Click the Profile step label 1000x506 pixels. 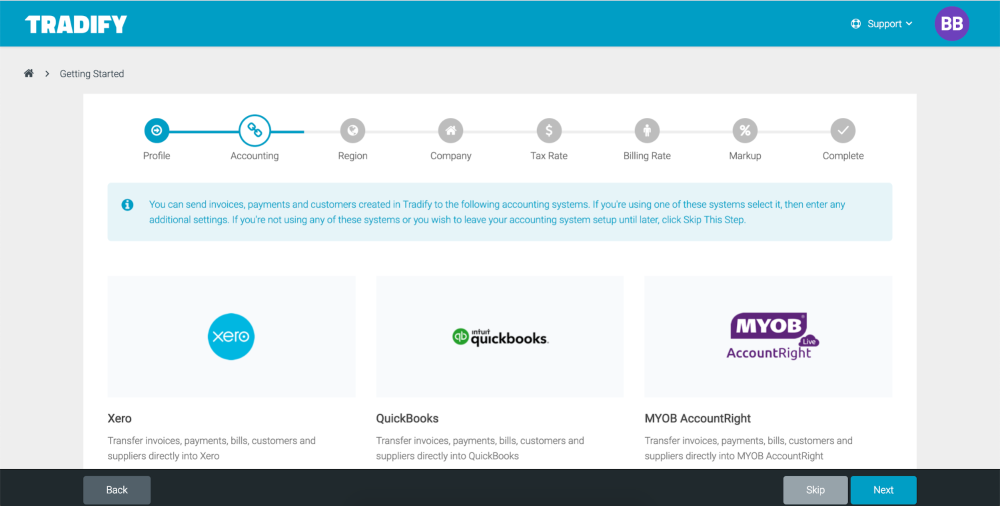click(157, 156)
